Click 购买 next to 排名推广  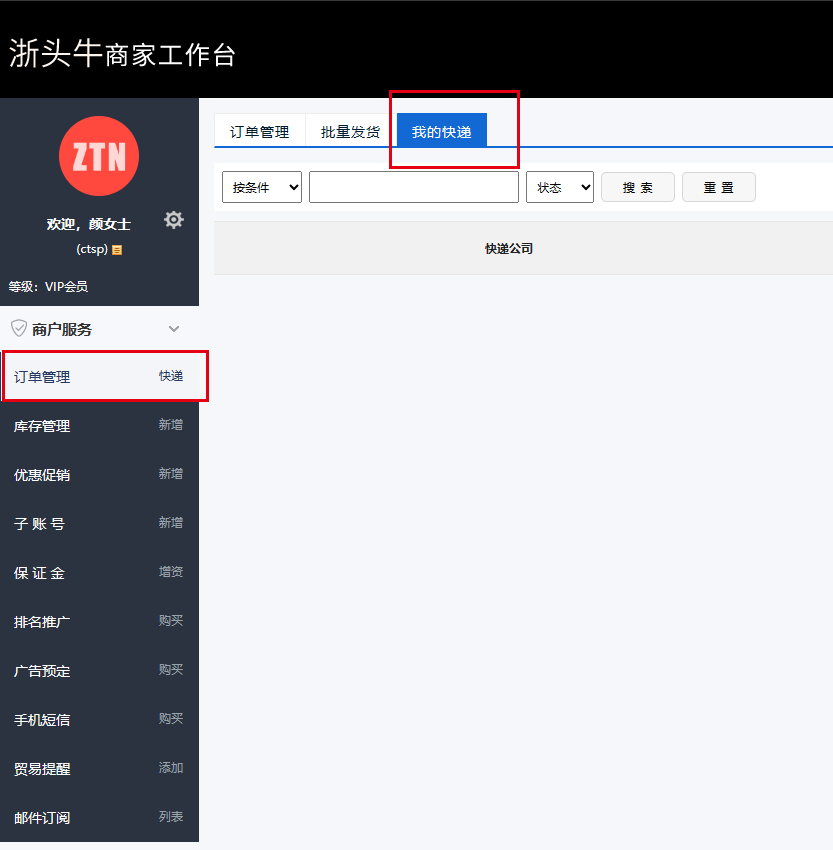(x=171, y=621)
